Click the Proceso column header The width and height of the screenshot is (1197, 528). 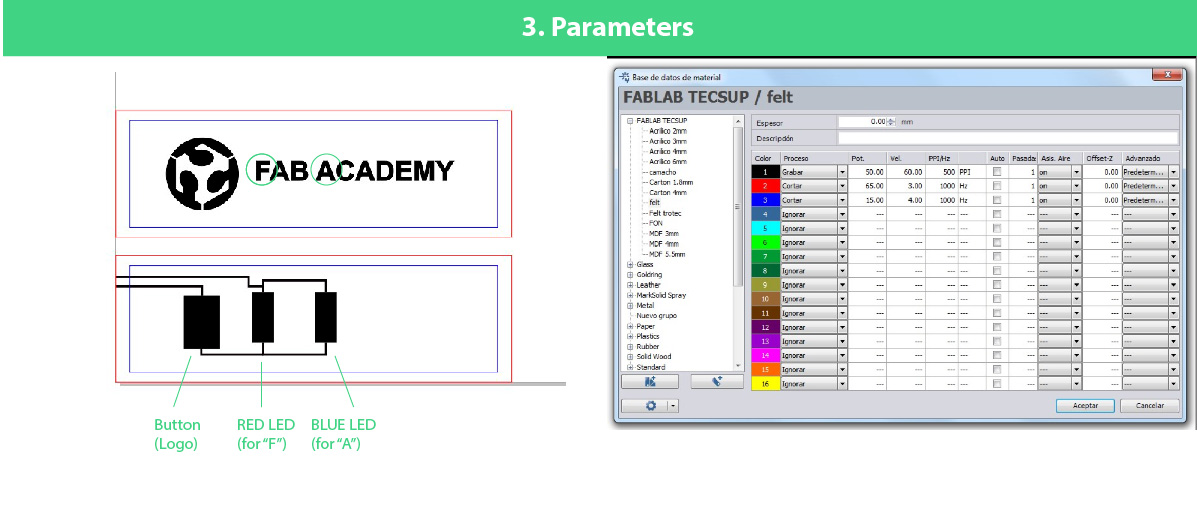point(814,158)
